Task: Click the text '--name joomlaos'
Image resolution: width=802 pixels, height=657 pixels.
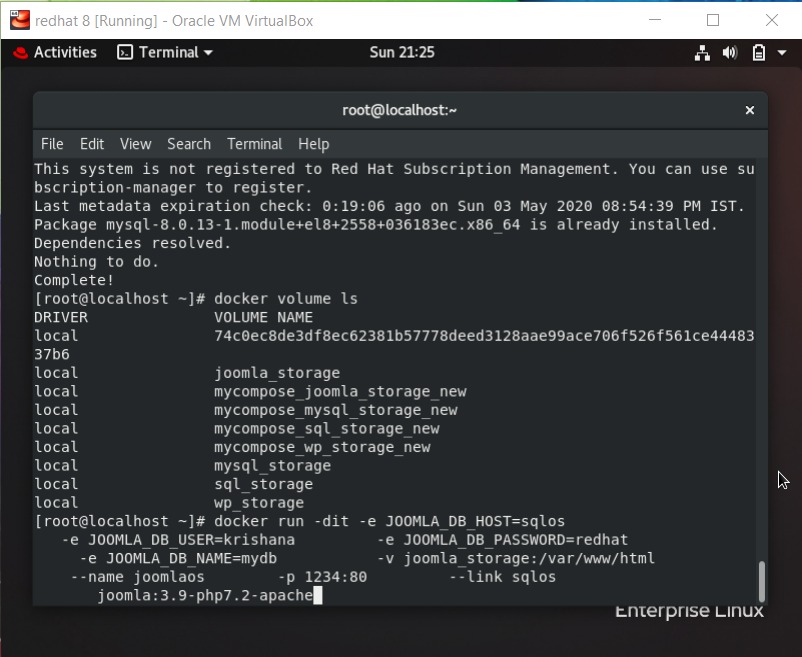Action: (x=138, y=577)
